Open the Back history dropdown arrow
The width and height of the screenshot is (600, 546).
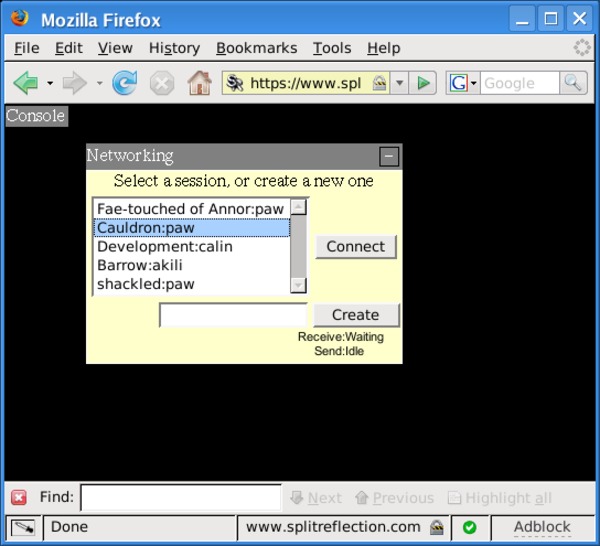click(x=50, y=83)
